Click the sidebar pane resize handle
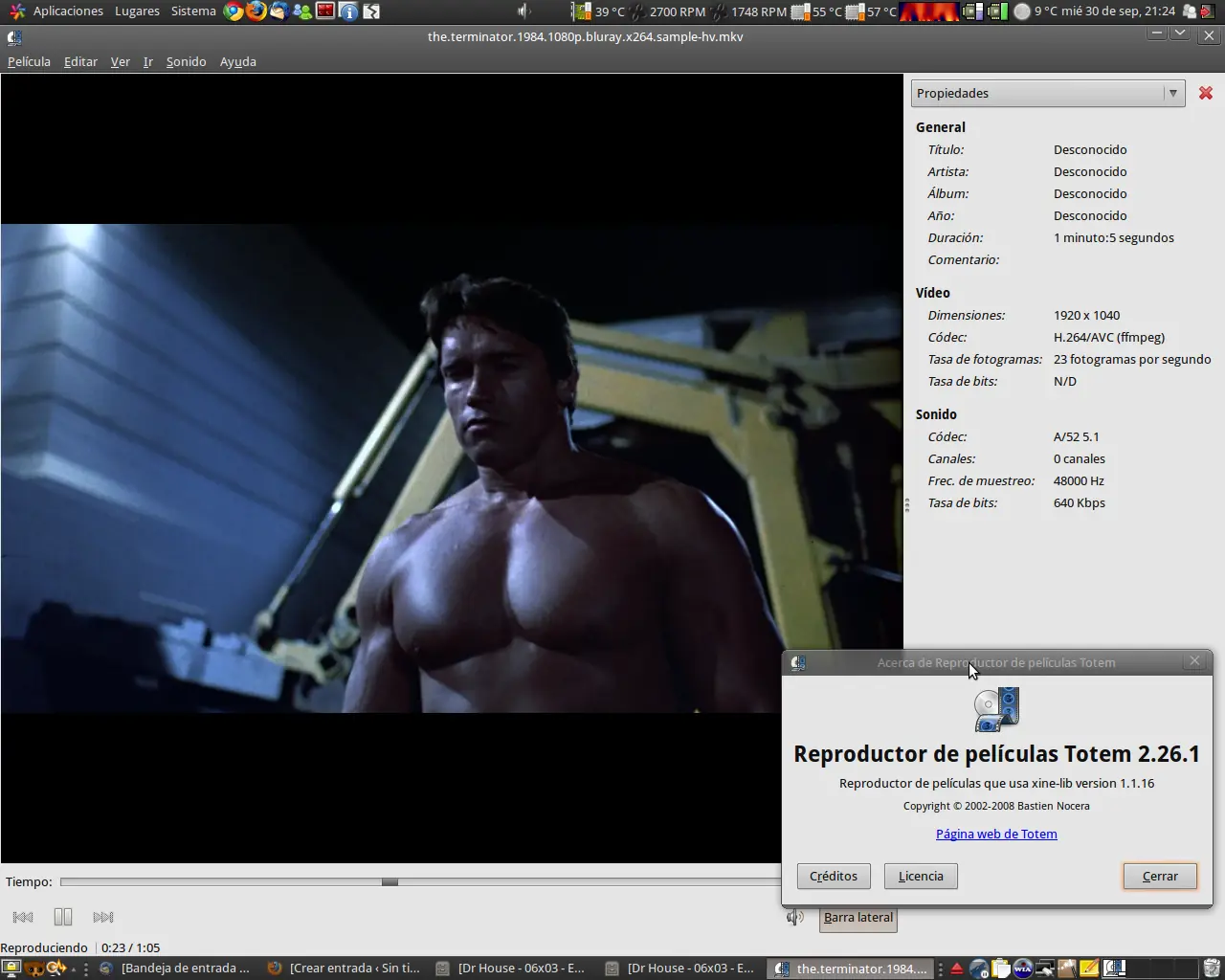 click(x=907, y=505)
